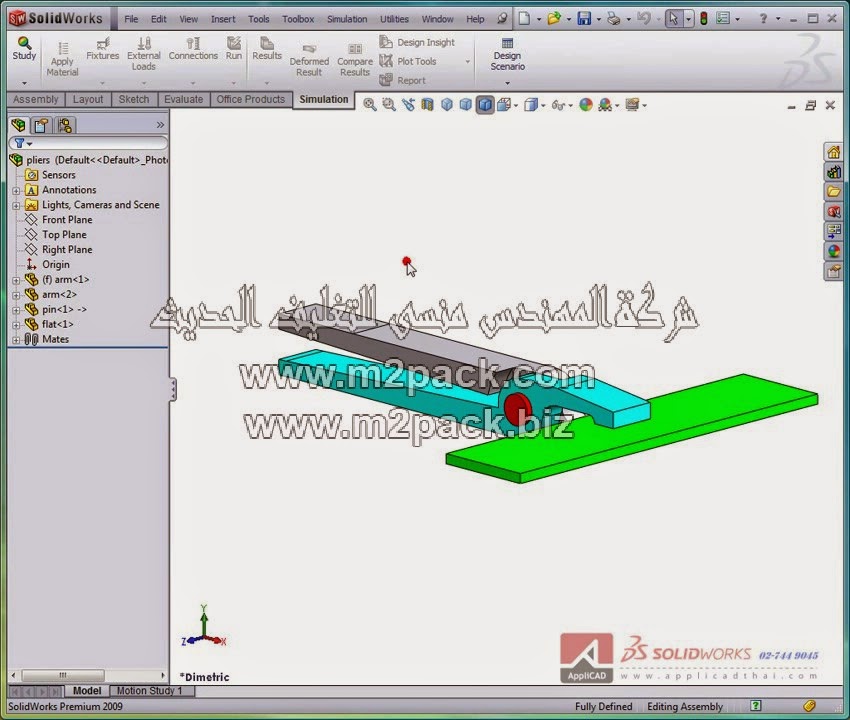Image resolution: width=850 pixels, height=720 pixels.
Task: Toggle the menu bar pushpin
Action: [503, 19]
